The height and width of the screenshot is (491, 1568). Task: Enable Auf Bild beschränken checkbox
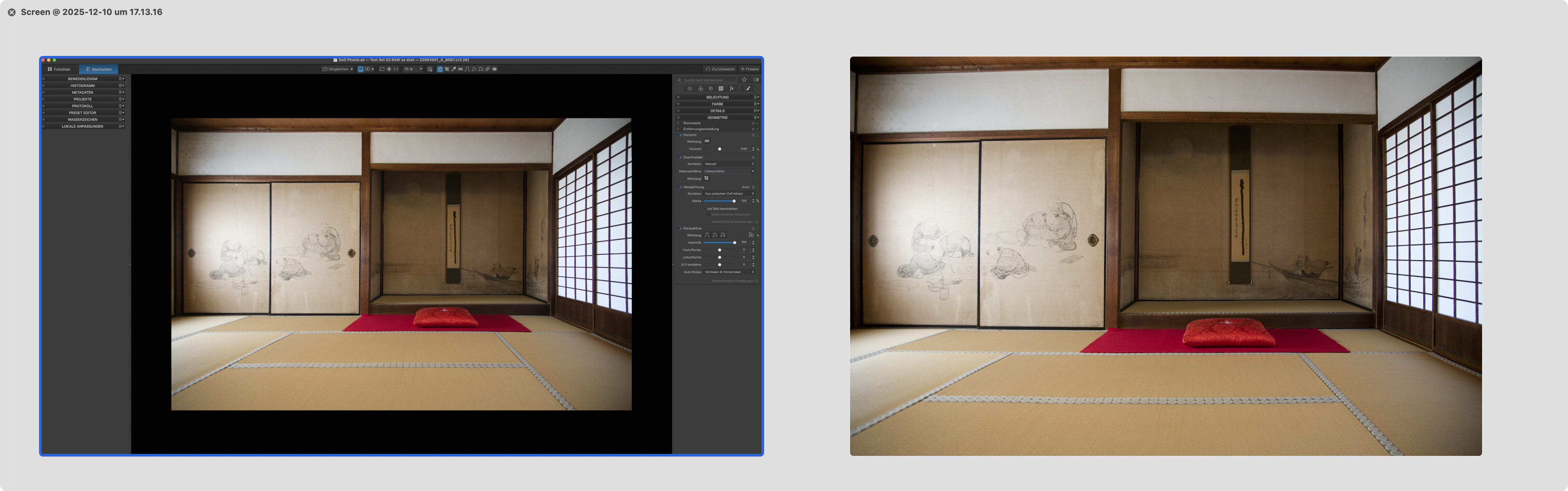(705, 209)
